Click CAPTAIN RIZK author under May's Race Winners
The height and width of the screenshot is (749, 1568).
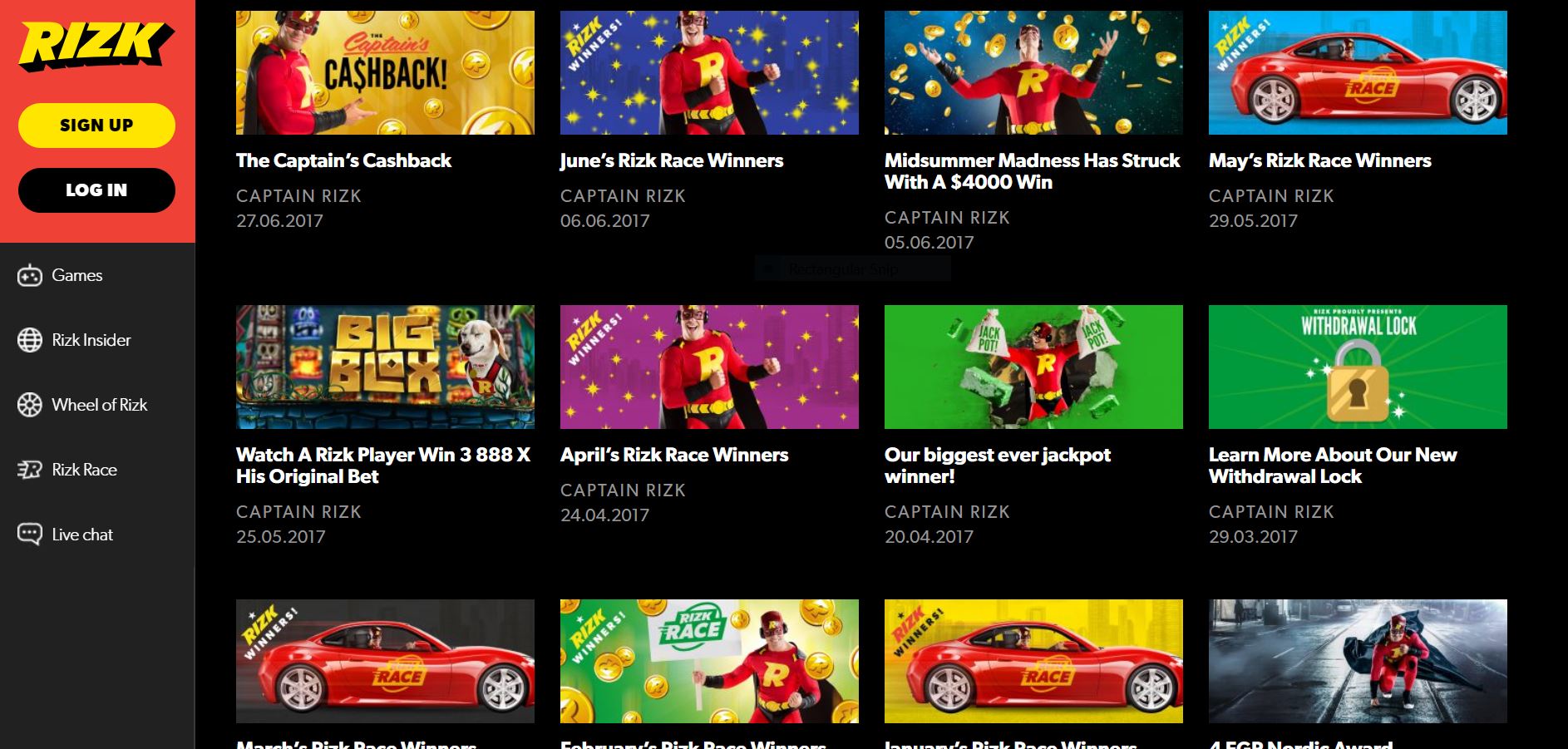[1271, 196]
